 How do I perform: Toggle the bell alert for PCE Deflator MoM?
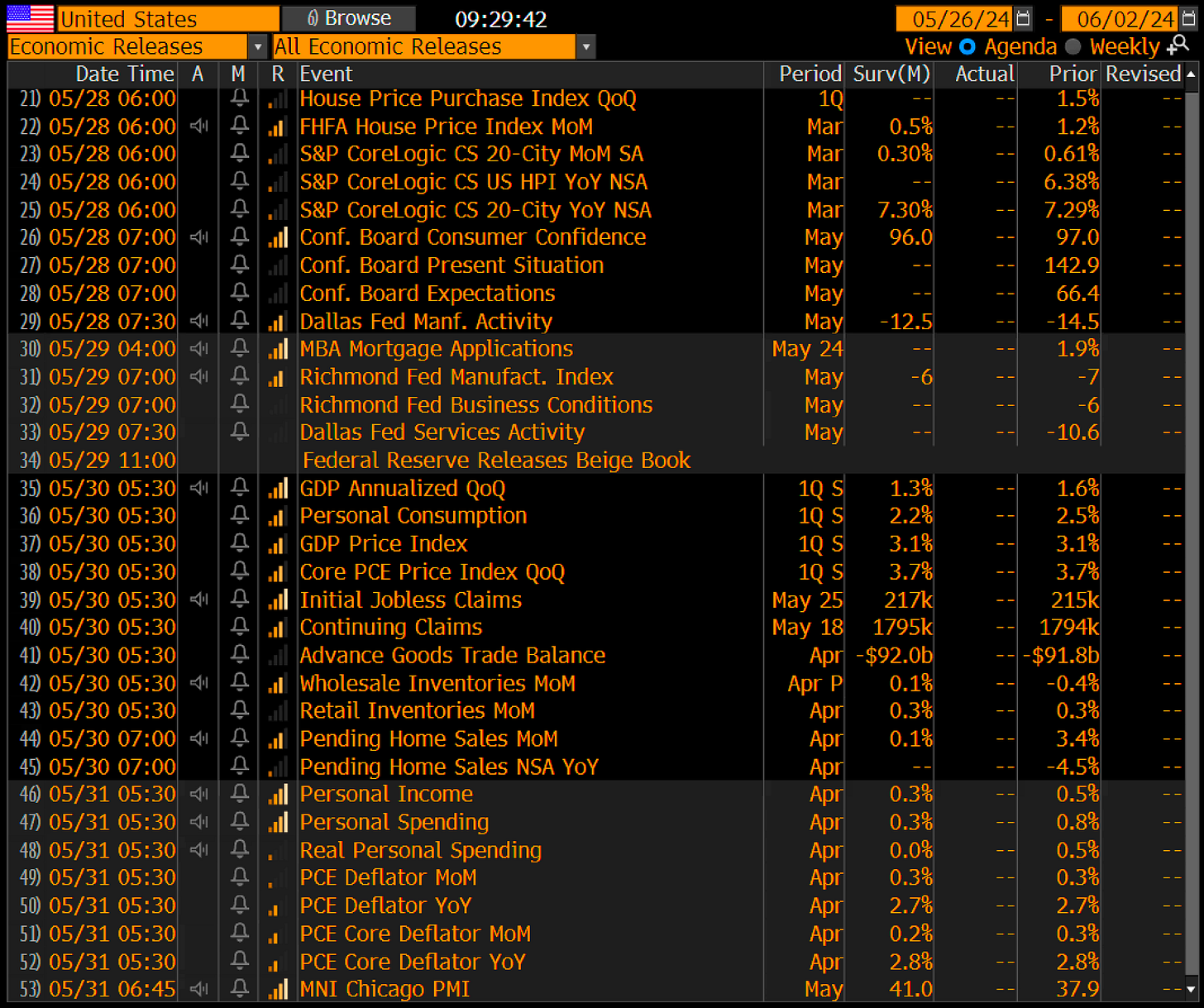[240, 877]
